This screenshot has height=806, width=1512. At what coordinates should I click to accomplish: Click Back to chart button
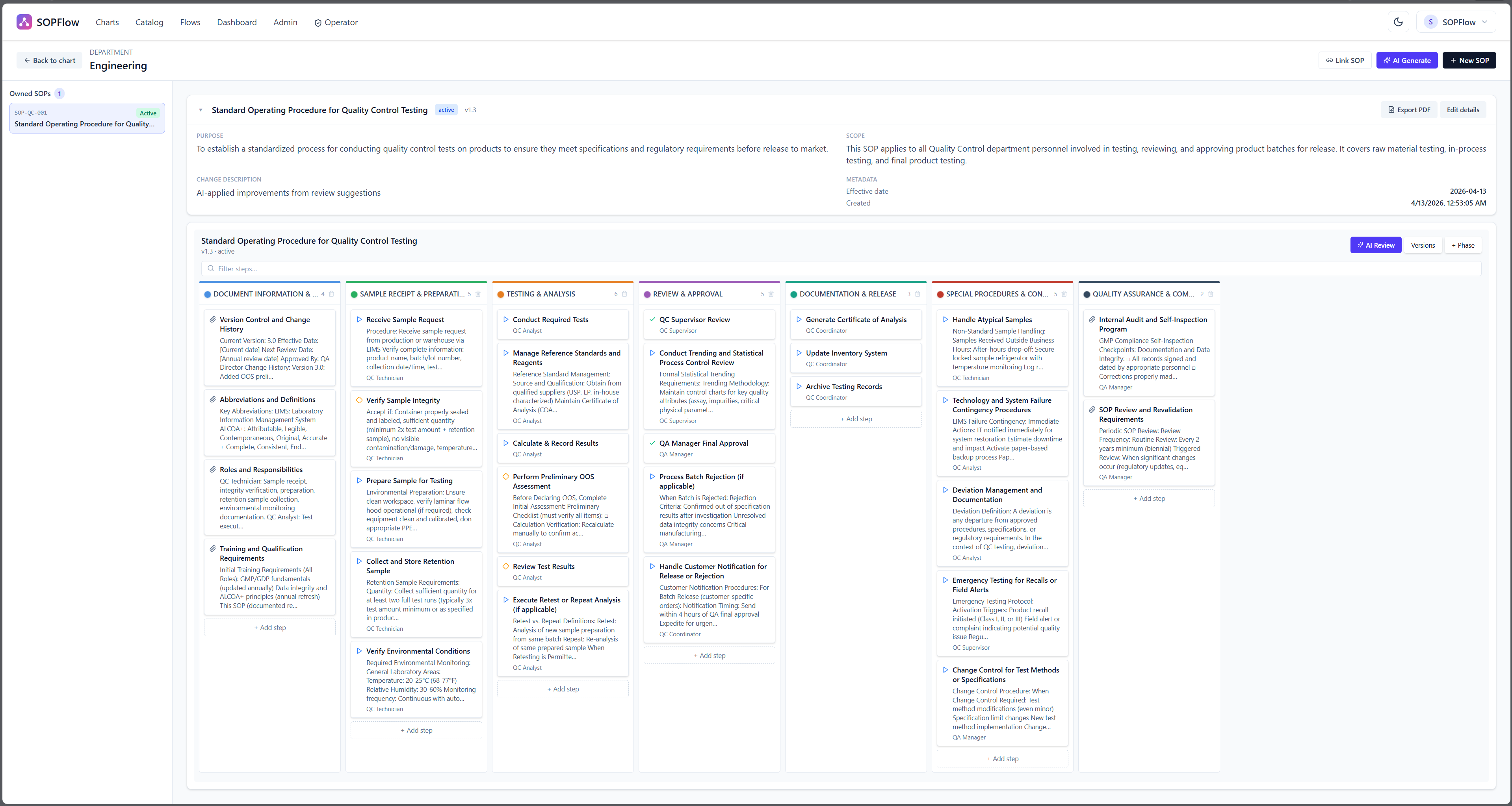coord(49,60)
